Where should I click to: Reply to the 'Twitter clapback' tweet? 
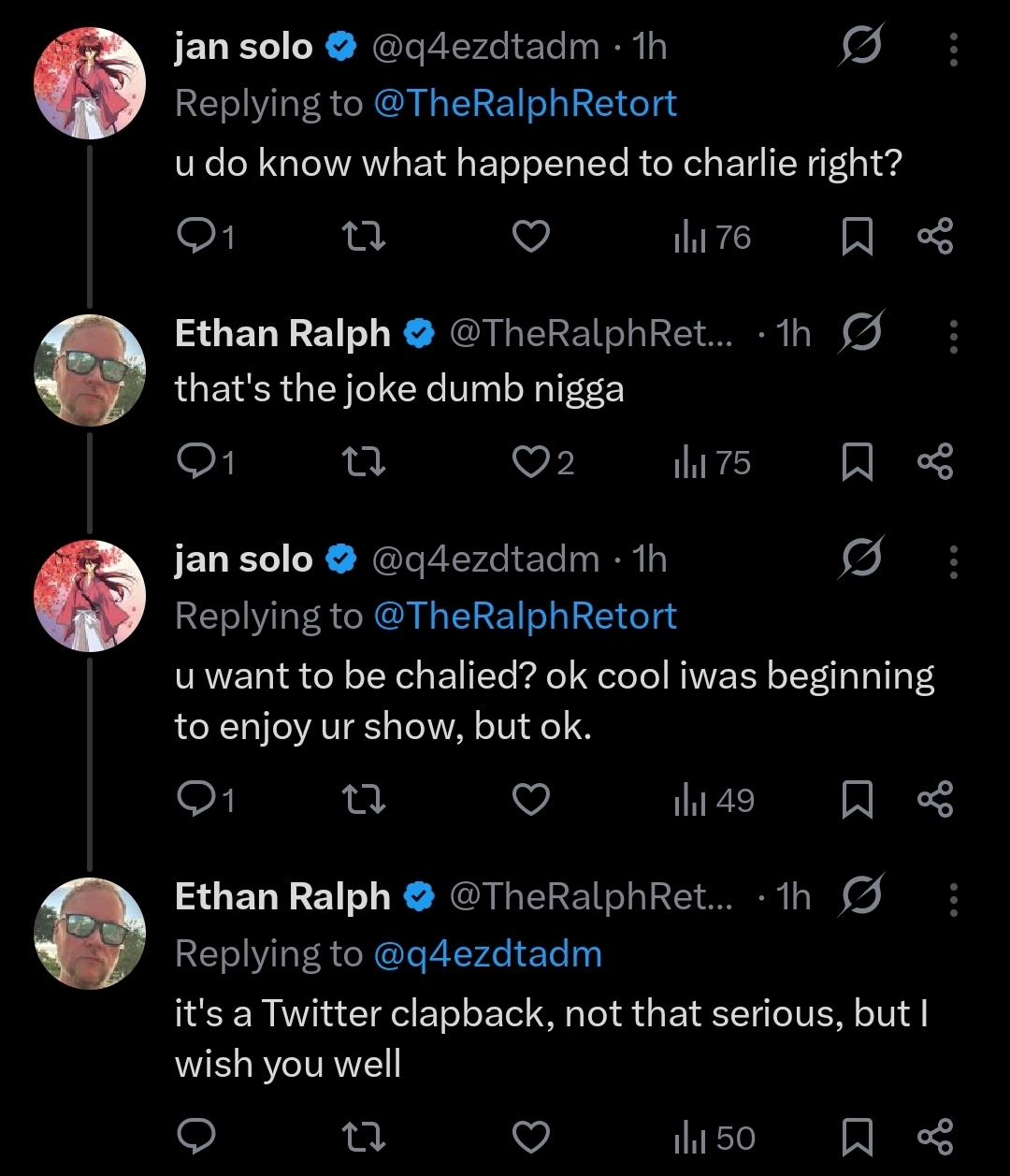click(196, 1138)
